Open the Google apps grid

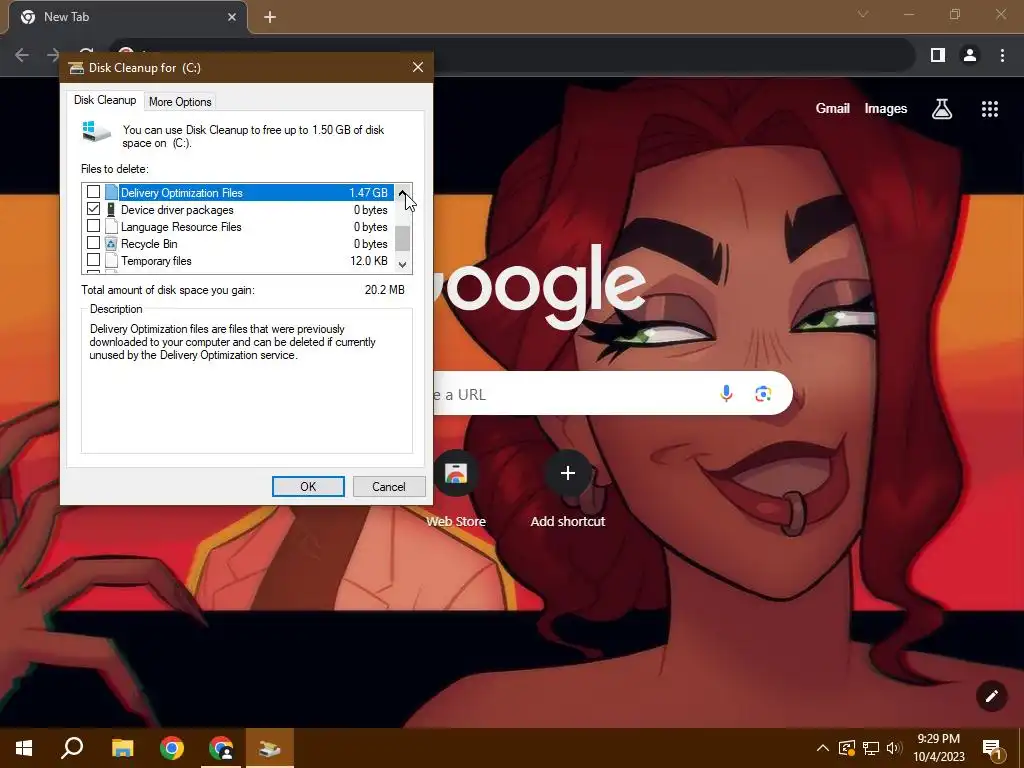click(989, 108)
